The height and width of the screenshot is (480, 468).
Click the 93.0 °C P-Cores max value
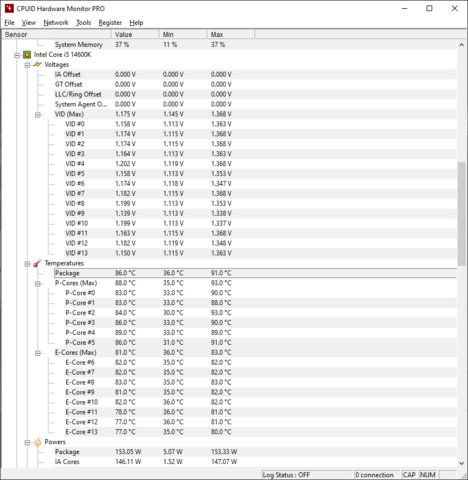click(x=221, y=283)
